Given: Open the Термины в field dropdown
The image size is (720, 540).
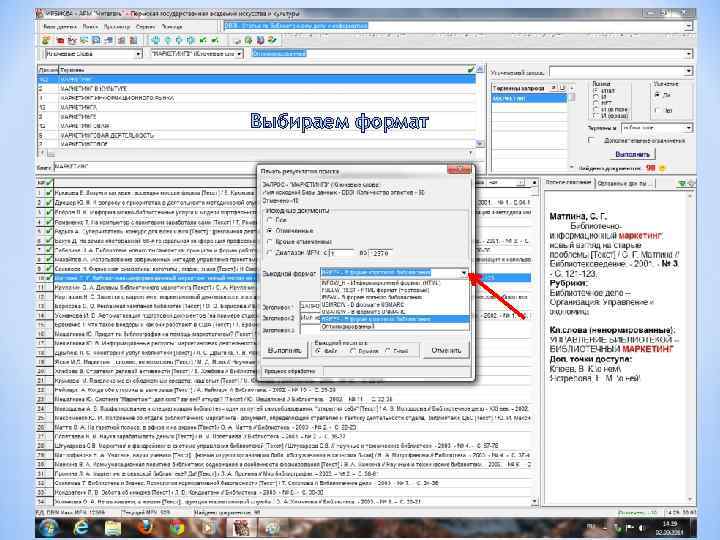Looking at the screenshot, I should (x=688, y=128).
